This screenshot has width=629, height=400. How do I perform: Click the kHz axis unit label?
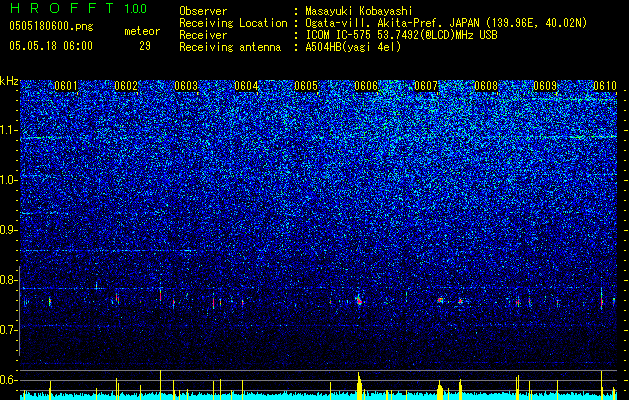click(x=9, y=81)
